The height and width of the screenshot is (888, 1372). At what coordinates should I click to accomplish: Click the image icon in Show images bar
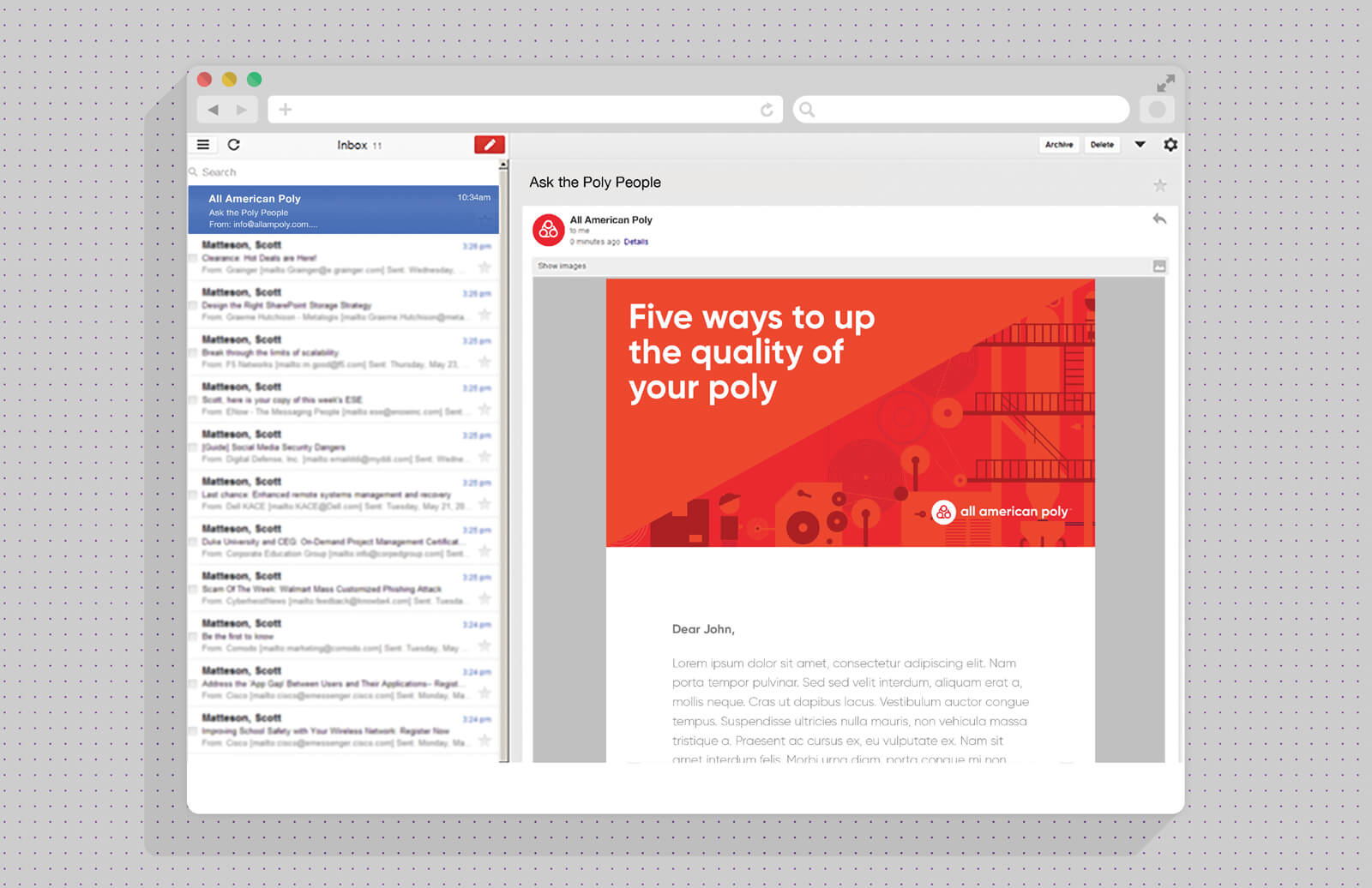coord(1159,267)
